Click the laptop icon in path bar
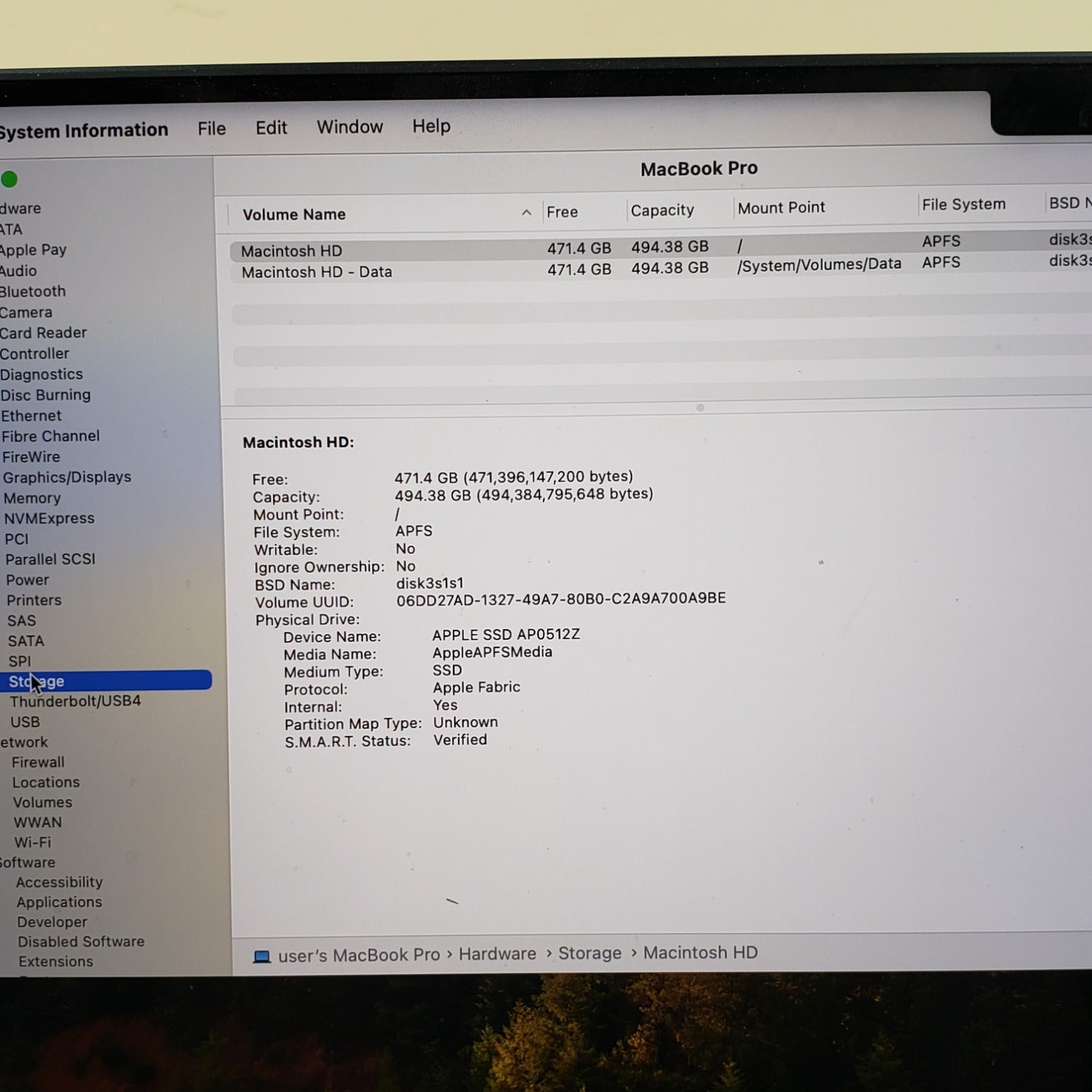Screen dimensions: 1092x1092 click(x=261, y=956)
